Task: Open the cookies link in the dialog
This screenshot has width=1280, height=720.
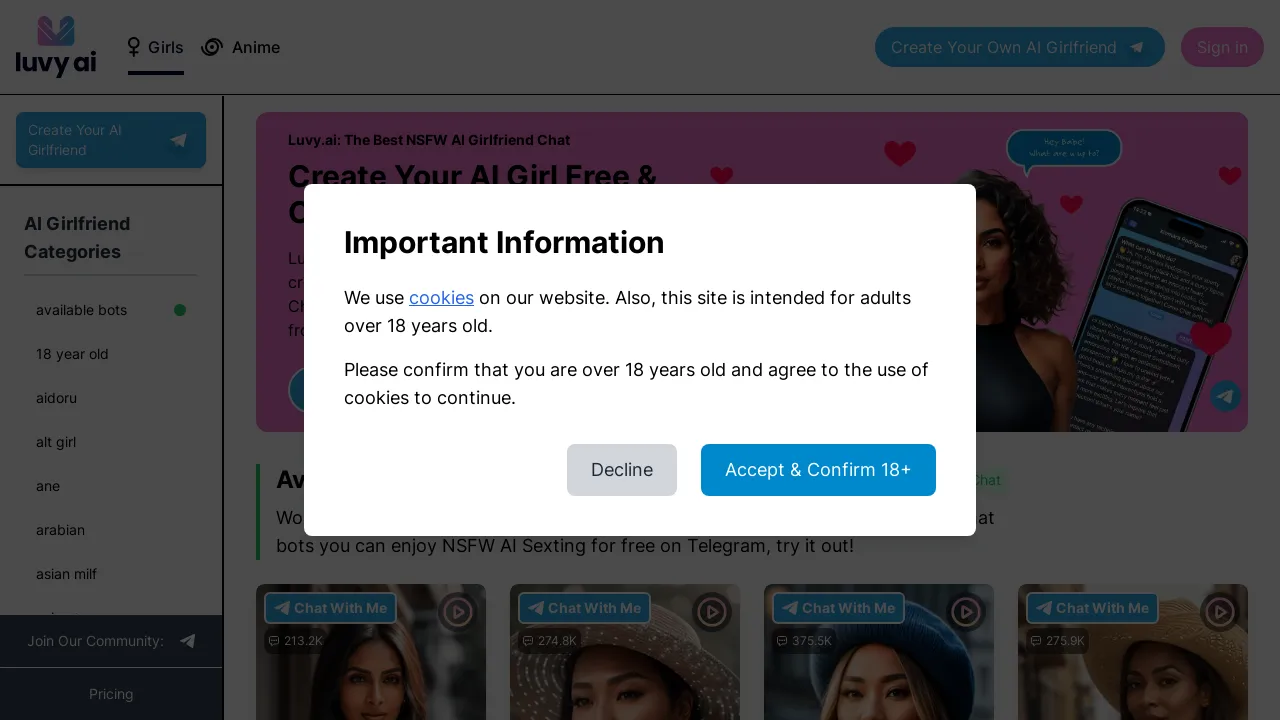Action: [441, 297]
